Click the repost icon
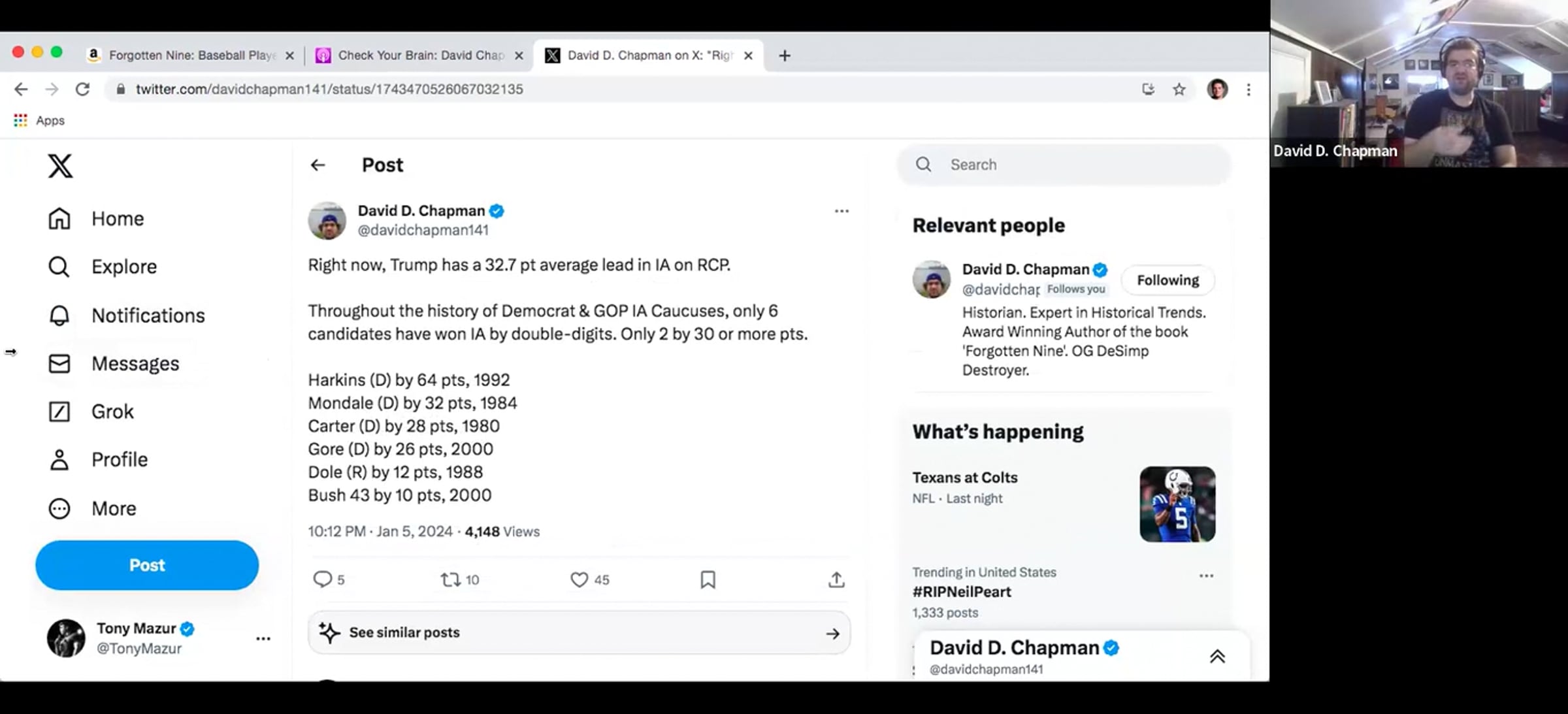 450,579
